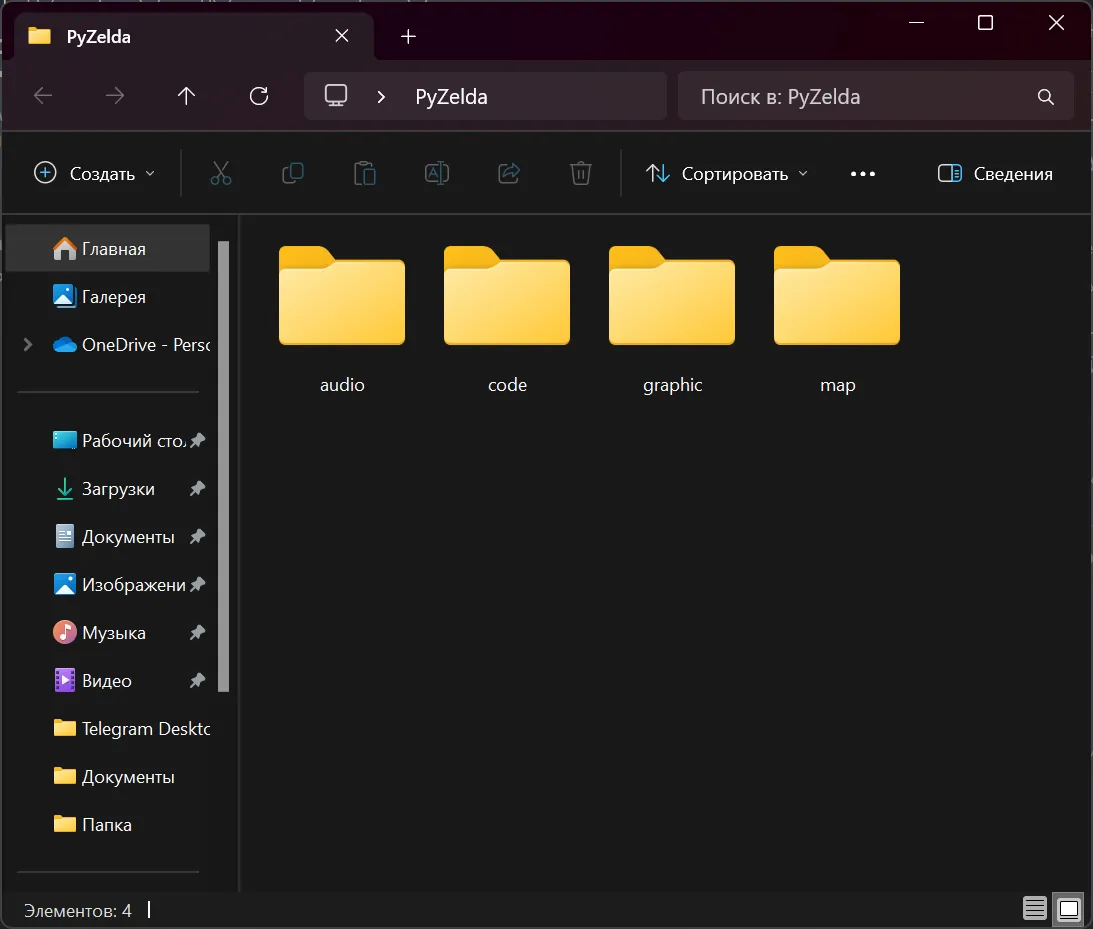Image resolution: width=1093 pixels, height=929 pixels.
Task: Switch to large thumbnails view layout
Action: (1069, 909)
